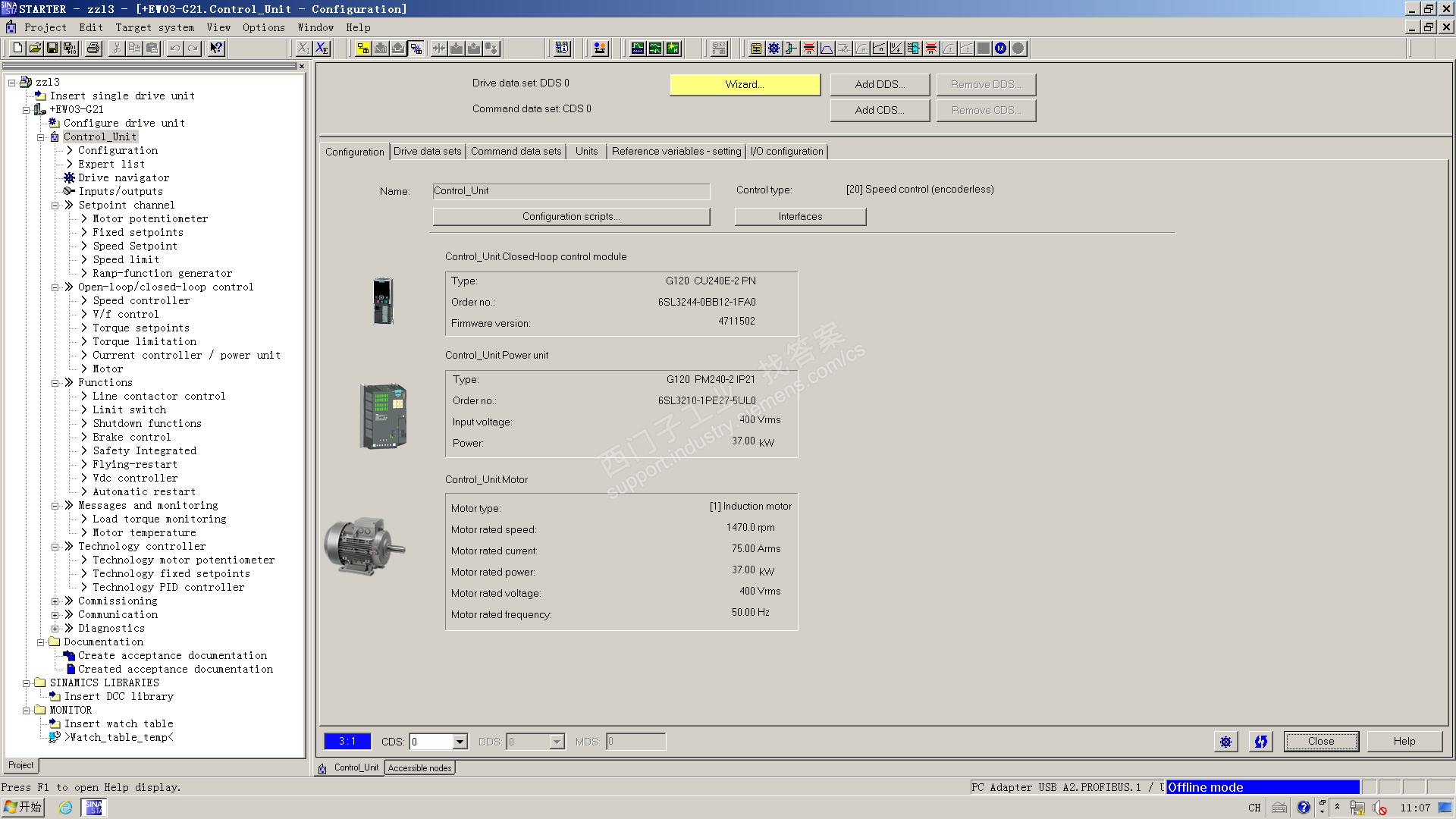This screenshot has width=1456, height=819.
Task: Click the Configuration scripts button
Action: tap(571, 217)
